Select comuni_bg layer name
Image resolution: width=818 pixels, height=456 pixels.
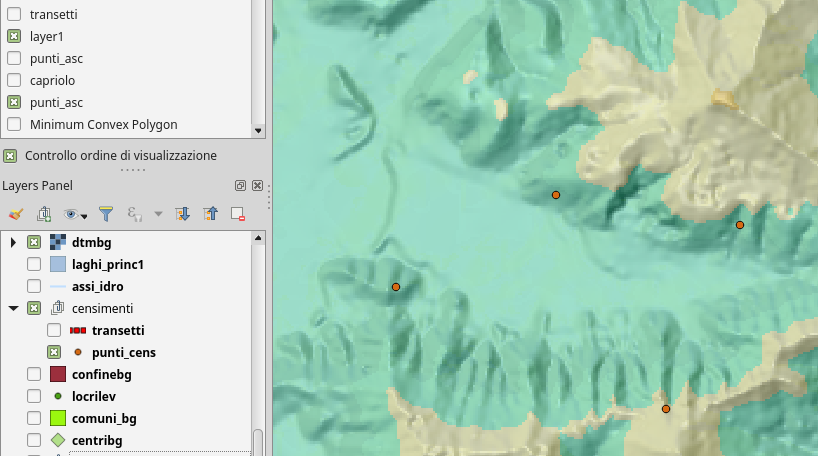coord(104,418)
